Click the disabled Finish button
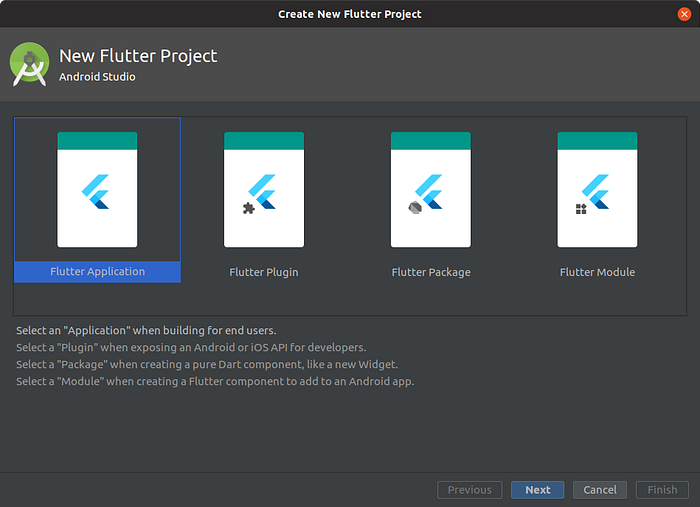 [662, 490]
